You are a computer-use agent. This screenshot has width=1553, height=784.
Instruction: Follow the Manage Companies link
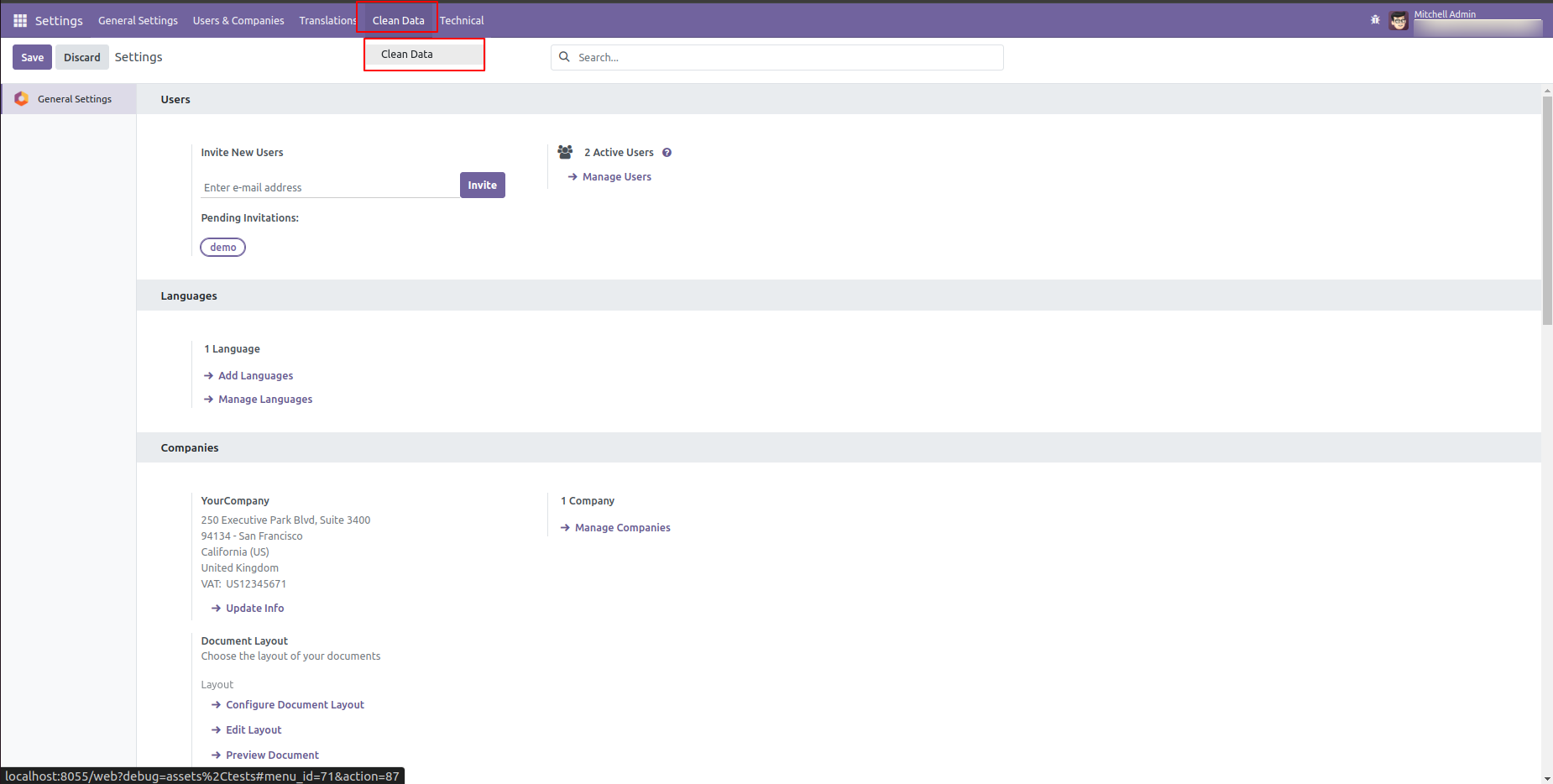(x=622, y=527)
